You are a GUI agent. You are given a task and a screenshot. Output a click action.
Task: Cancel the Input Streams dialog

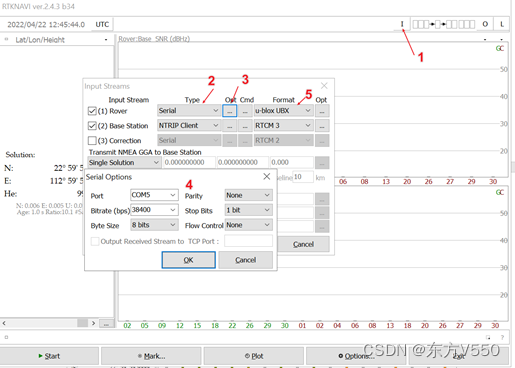(x=303, y=244)
